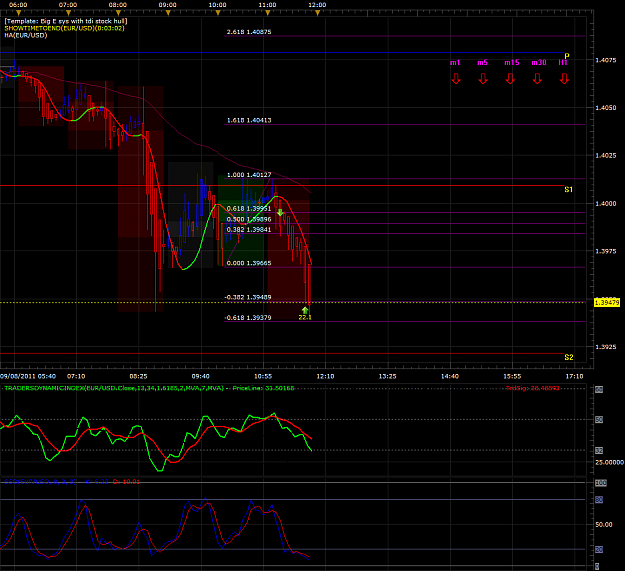Click the 25.00000 TDI scale value
This screenshot has height=571, width=625.
click(x=609, y=462)
